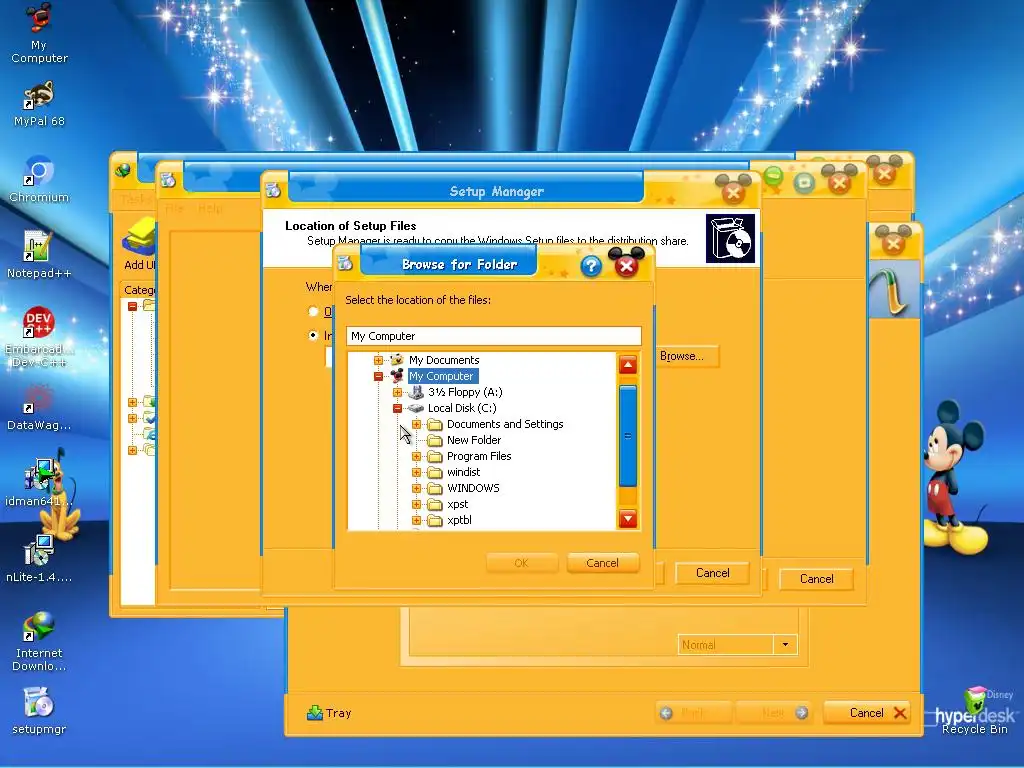Collapse Local Disk (C:) node
The width and height of the screenshot is (1024, 768).
(397, 408)
